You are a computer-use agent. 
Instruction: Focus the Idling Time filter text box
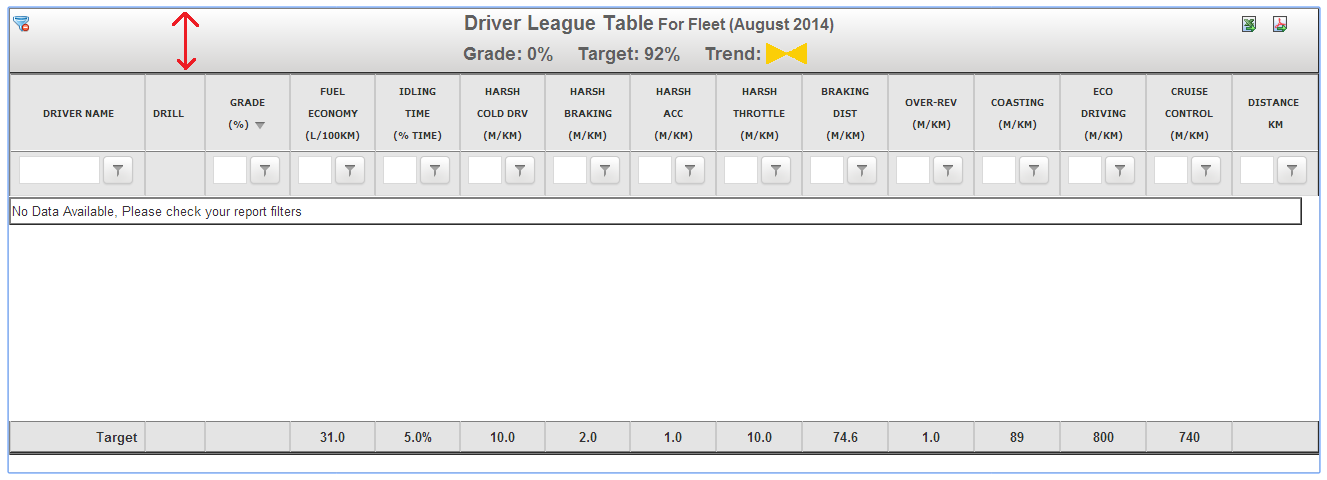click(400, 171)
